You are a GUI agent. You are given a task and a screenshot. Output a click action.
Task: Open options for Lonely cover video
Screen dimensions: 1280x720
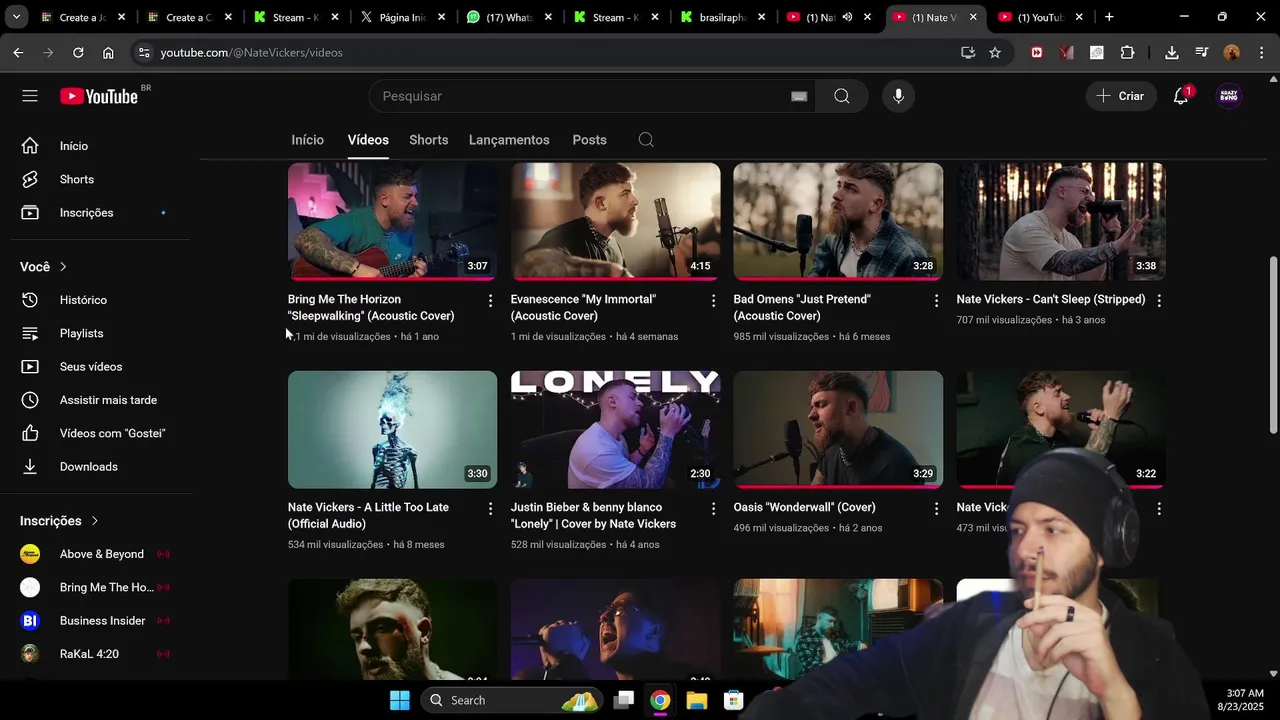(713, 508)
